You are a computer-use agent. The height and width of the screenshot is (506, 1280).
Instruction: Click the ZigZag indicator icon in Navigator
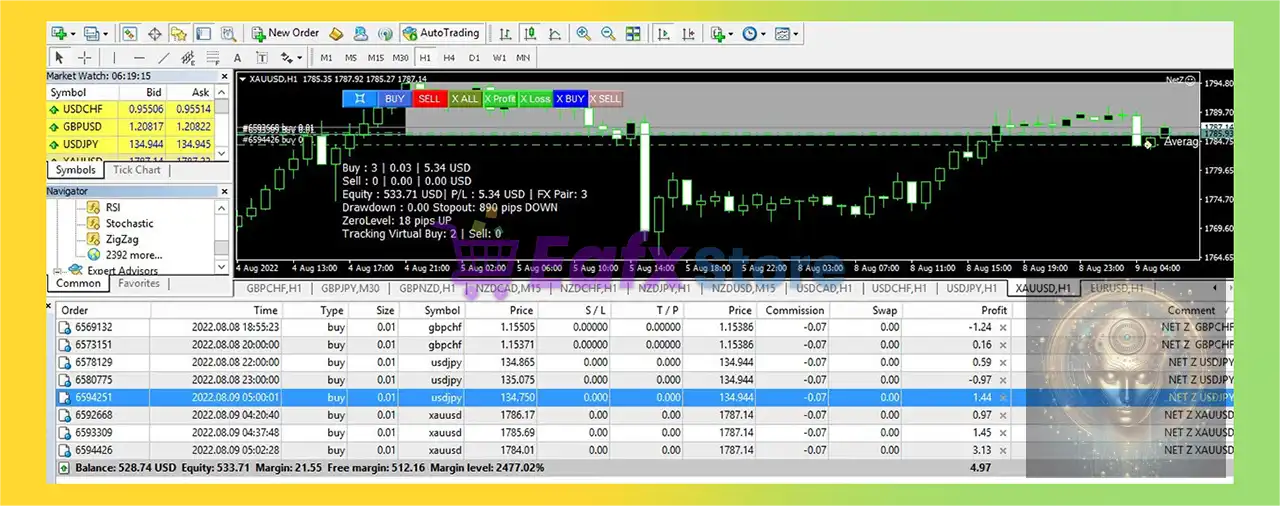92,239
